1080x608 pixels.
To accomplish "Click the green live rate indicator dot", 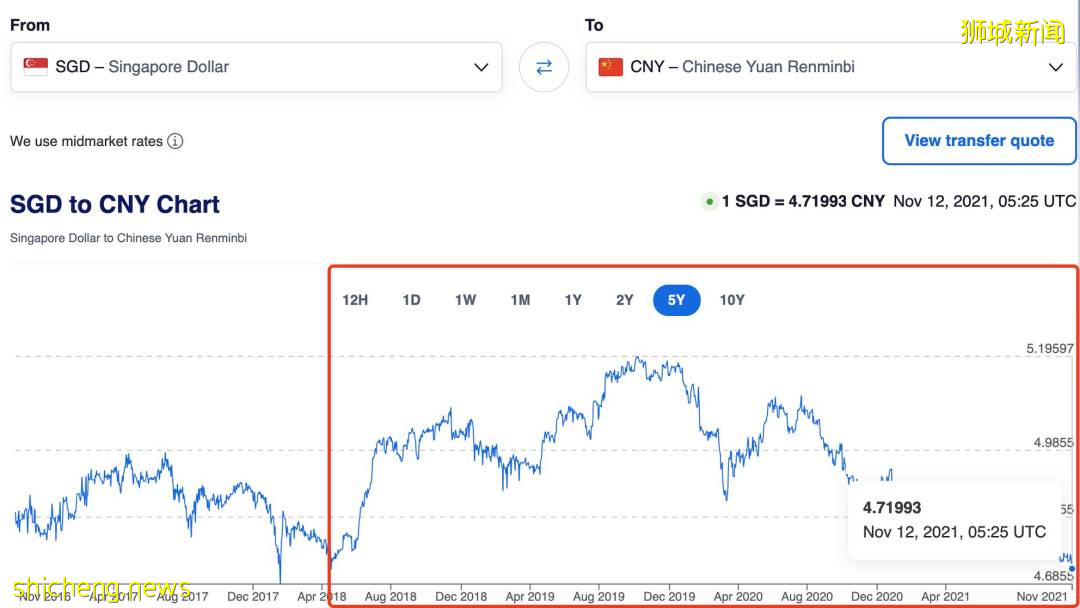I will [710, 202].
